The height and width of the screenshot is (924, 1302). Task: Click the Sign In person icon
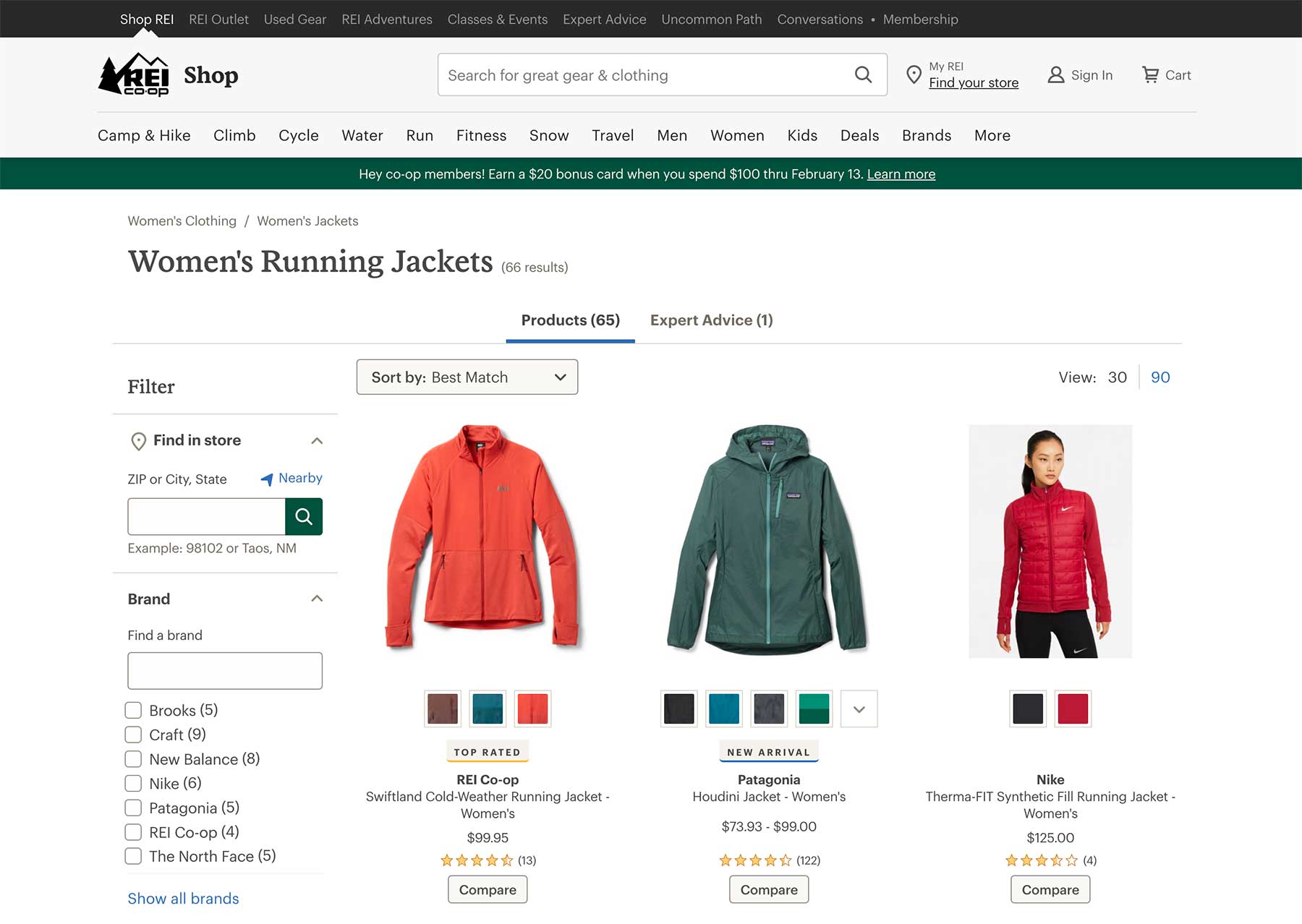[1056, 74]
